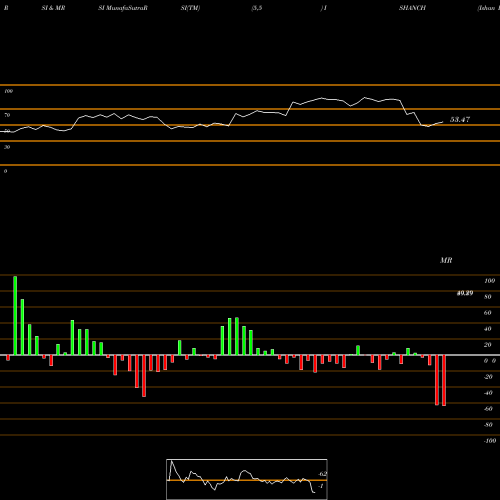This screenshot has height=500, width=500.
Task: Click the MR axis label '60'
Action: 487,313
